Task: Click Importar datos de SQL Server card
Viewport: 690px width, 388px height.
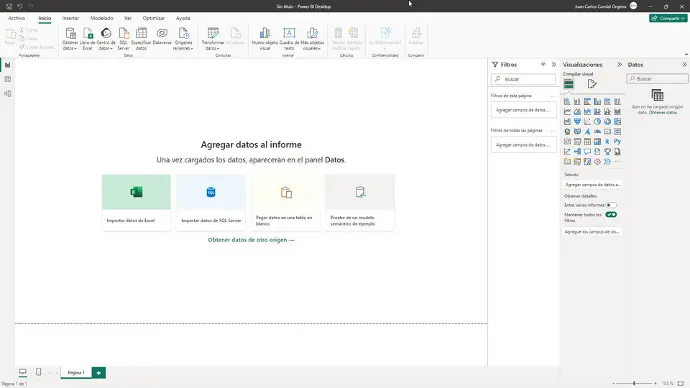Action: pyautogui.click(x=211, y=202)
